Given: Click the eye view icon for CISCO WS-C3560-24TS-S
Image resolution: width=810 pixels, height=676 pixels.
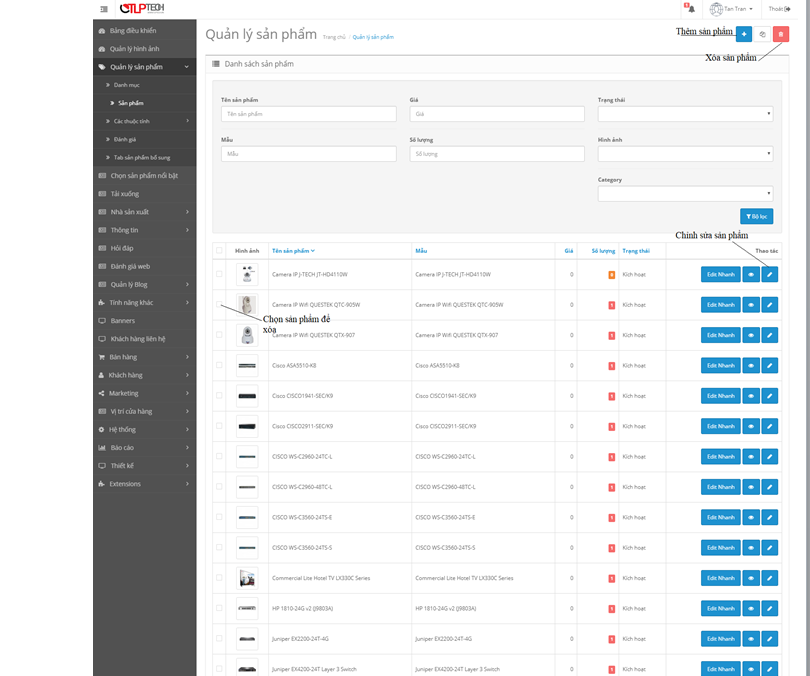Looking at the screenshot, I should 751,547.
